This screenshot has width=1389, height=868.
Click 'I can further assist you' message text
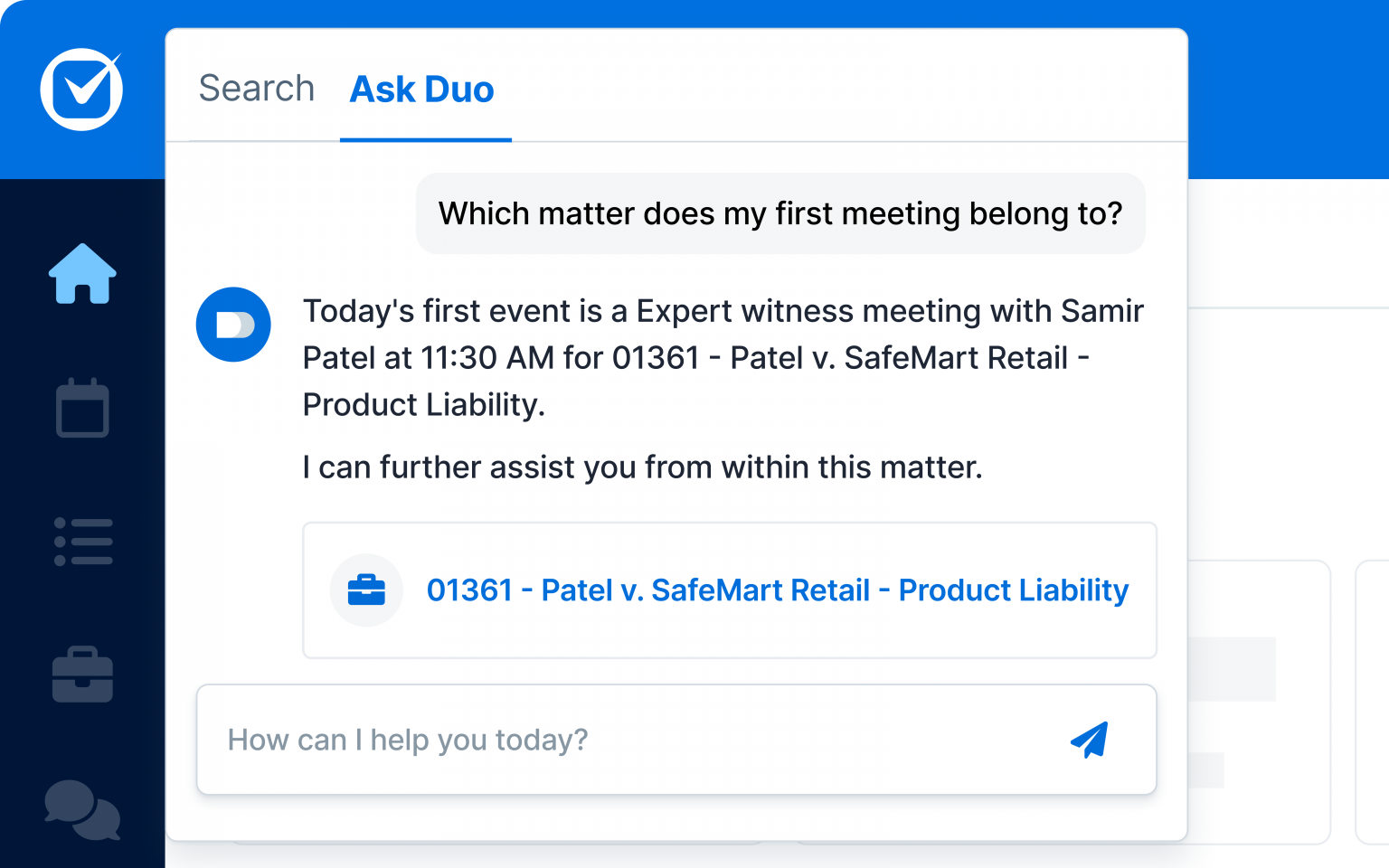(x=642, y=467)
